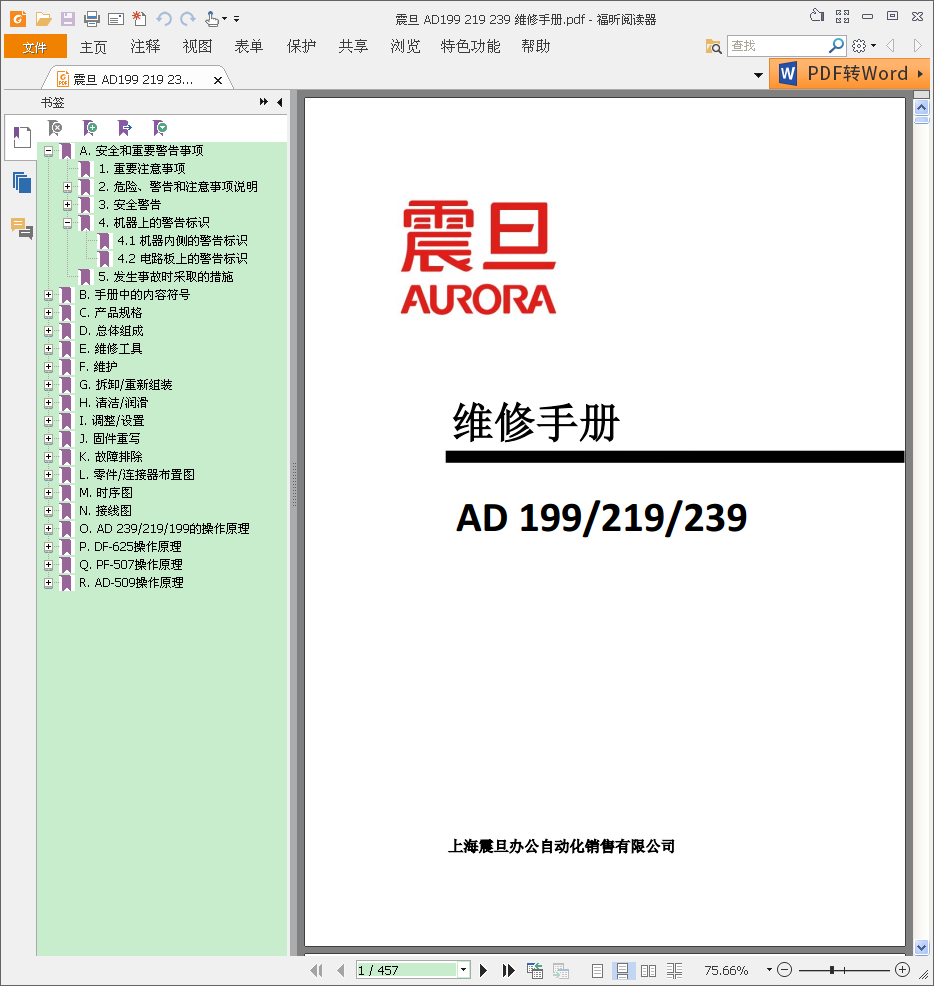
Task: Click the zoom out minus button
Action: pos(784,970)
